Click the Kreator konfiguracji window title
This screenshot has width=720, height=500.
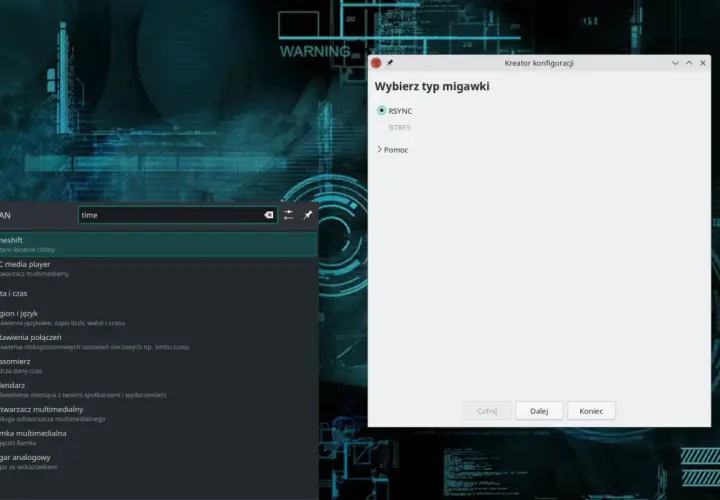tap(539, 63)
